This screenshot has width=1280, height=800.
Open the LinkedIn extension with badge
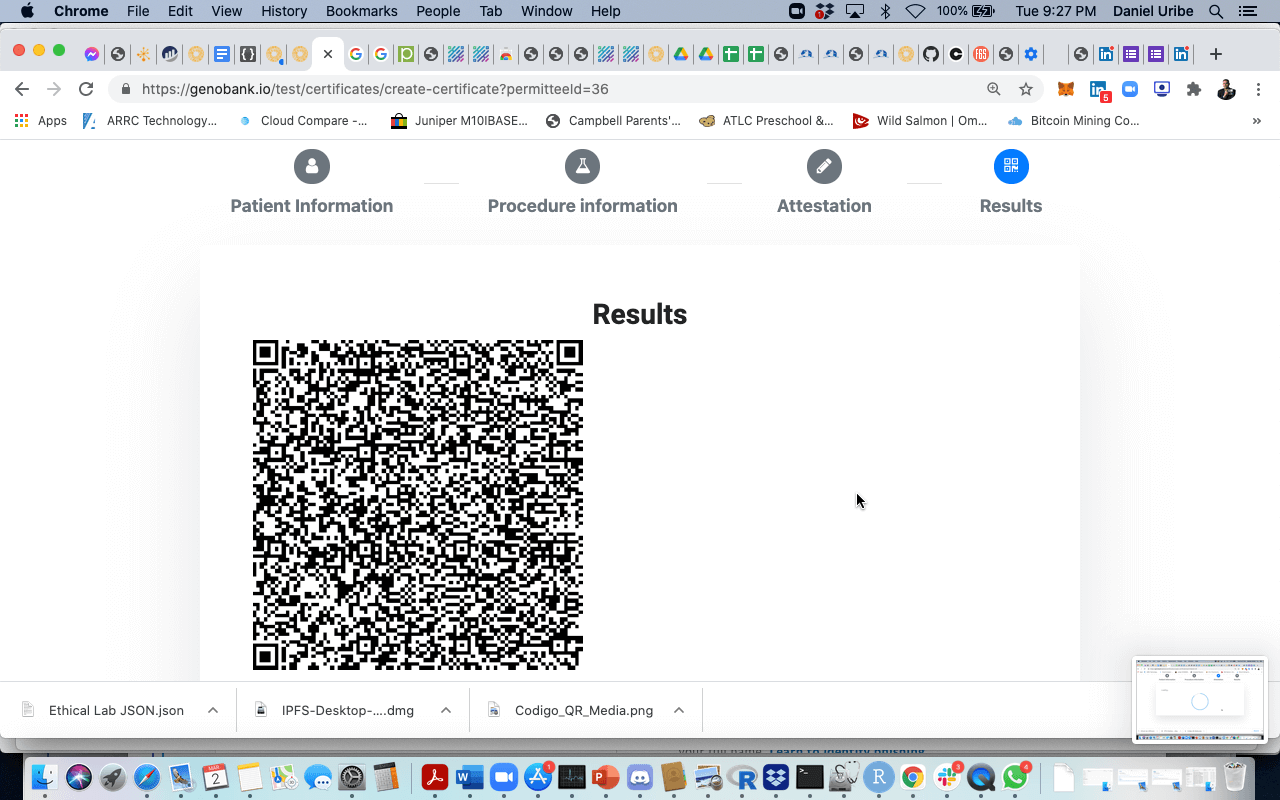point(1099,90)
